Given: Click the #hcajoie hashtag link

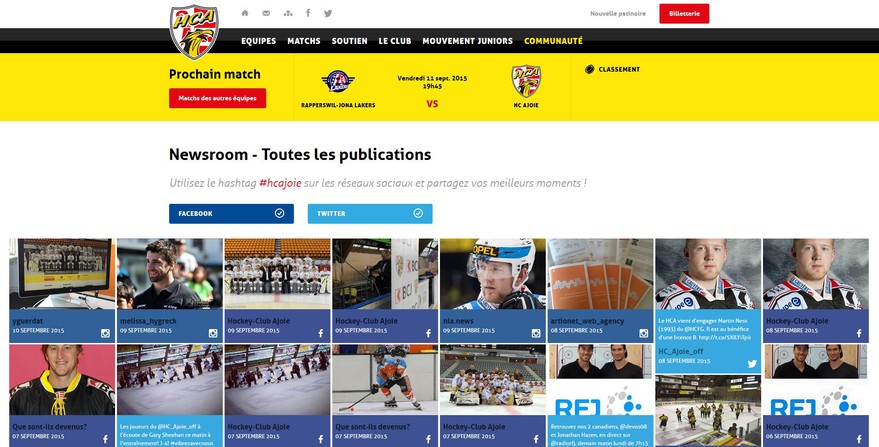Looking at the screenshot, I should coord(280,183).
